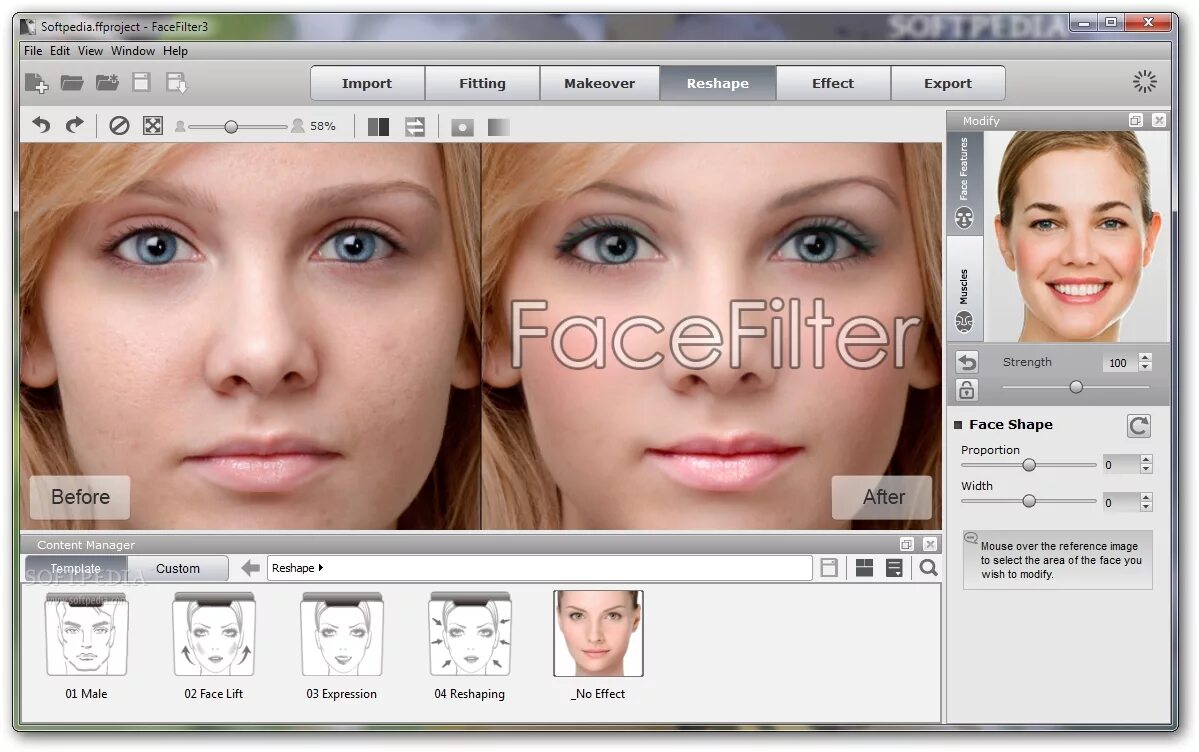Switch Content Manager to thumbnail grid view
Image resolution: width=1199 pixels, height=752 pixels.
point(865,568)
